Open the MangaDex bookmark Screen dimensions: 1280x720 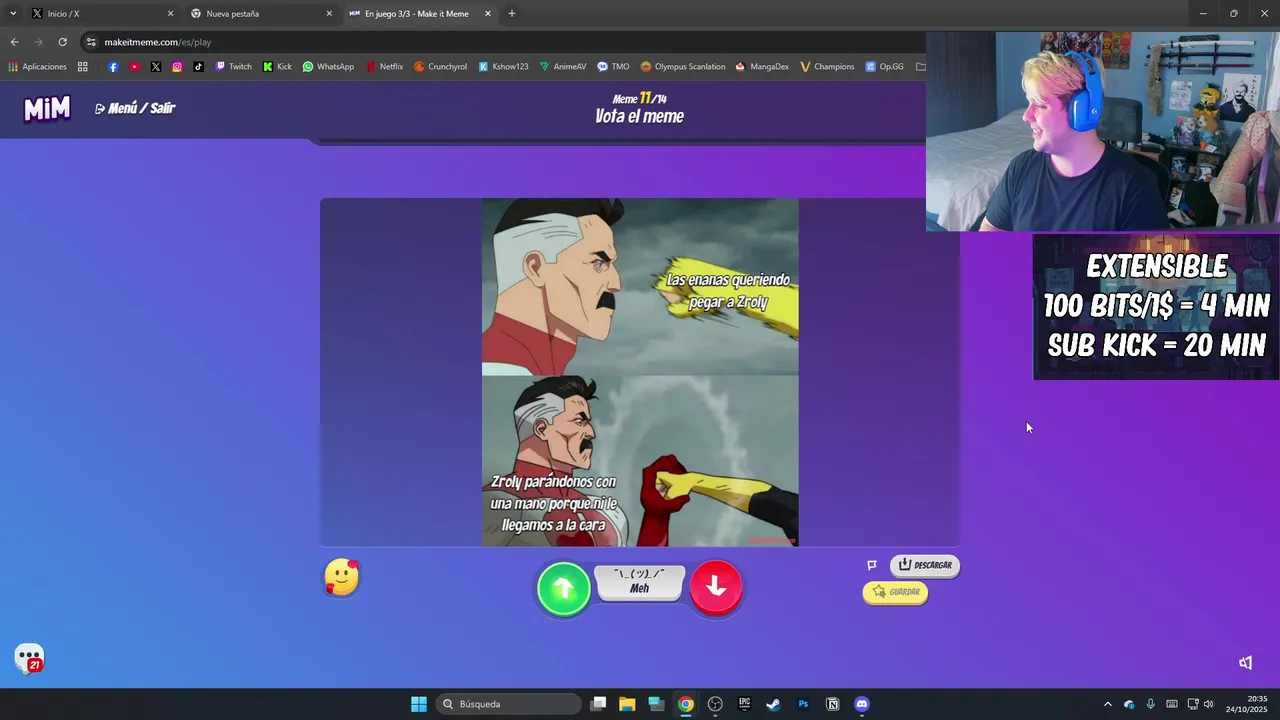(x=762, y=67)
